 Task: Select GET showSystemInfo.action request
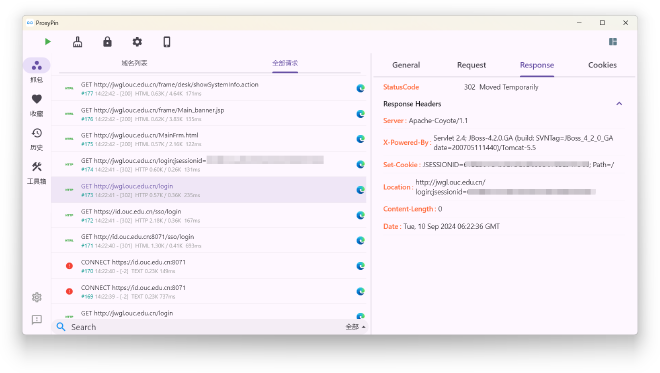[209, 88]
